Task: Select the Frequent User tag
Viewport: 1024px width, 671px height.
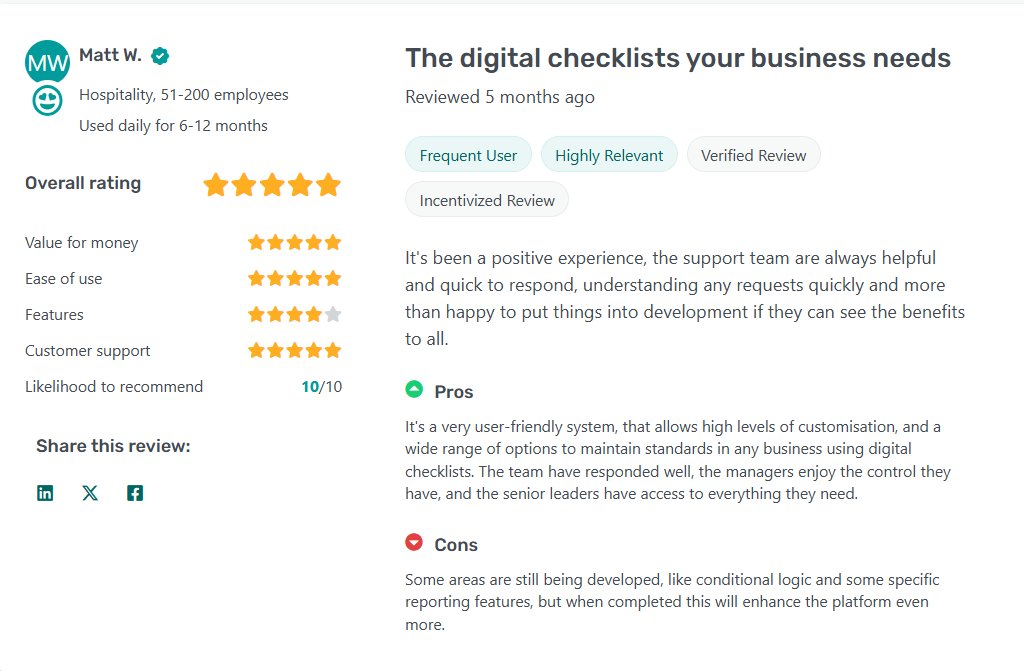Action: [x=468, y=155]
